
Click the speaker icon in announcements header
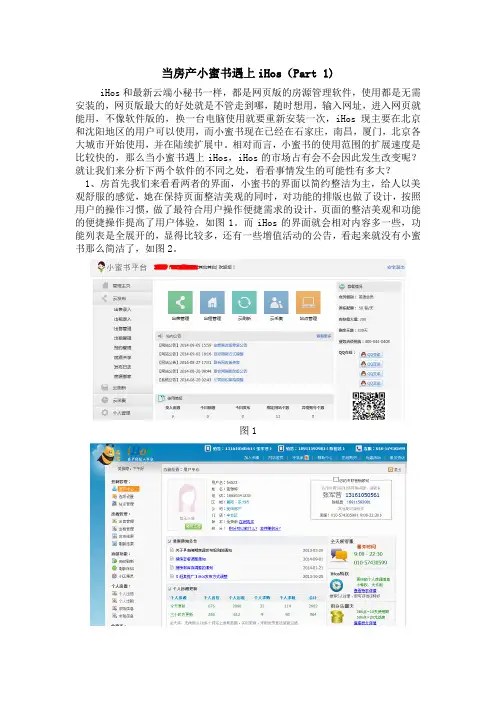click(160, 336)
